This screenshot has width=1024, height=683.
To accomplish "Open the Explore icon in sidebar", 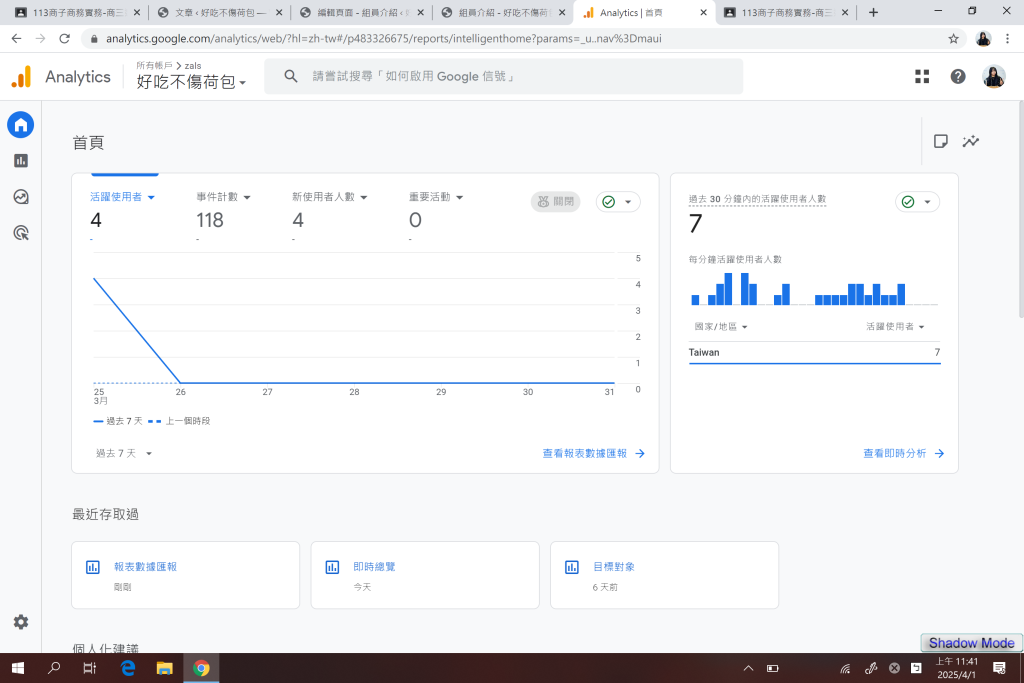I will point(21,197).
